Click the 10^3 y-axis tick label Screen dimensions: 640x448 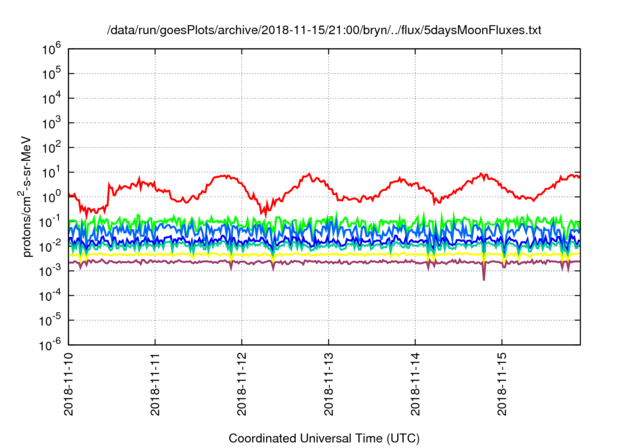click(51, 123)
